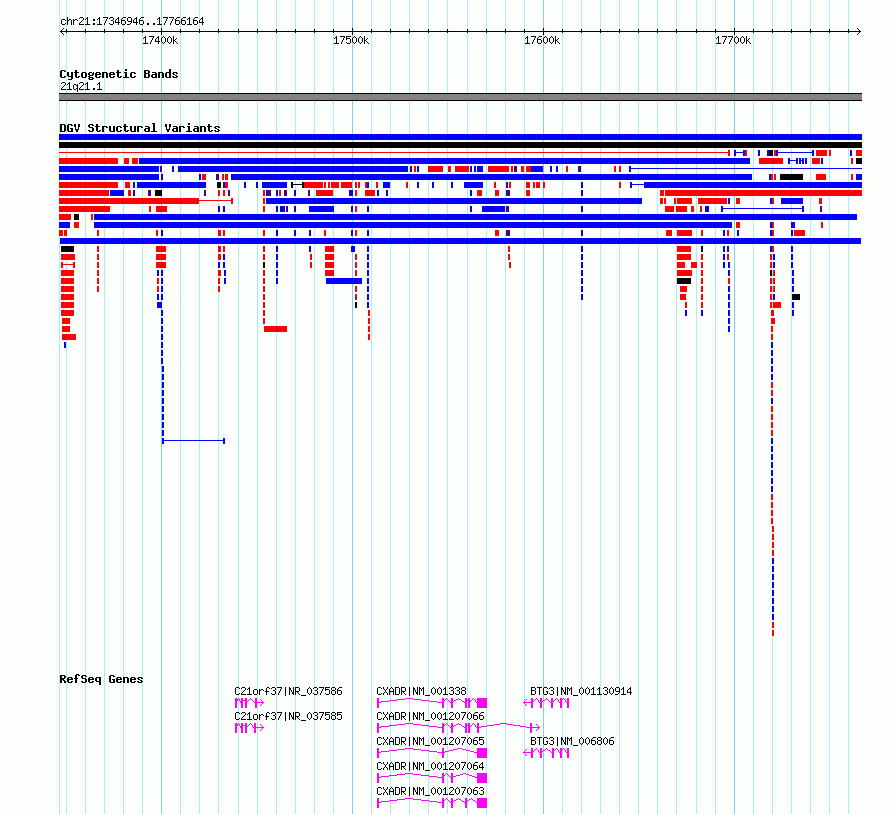Open the DGV Structural Variants track title

[x=140, y=128]
